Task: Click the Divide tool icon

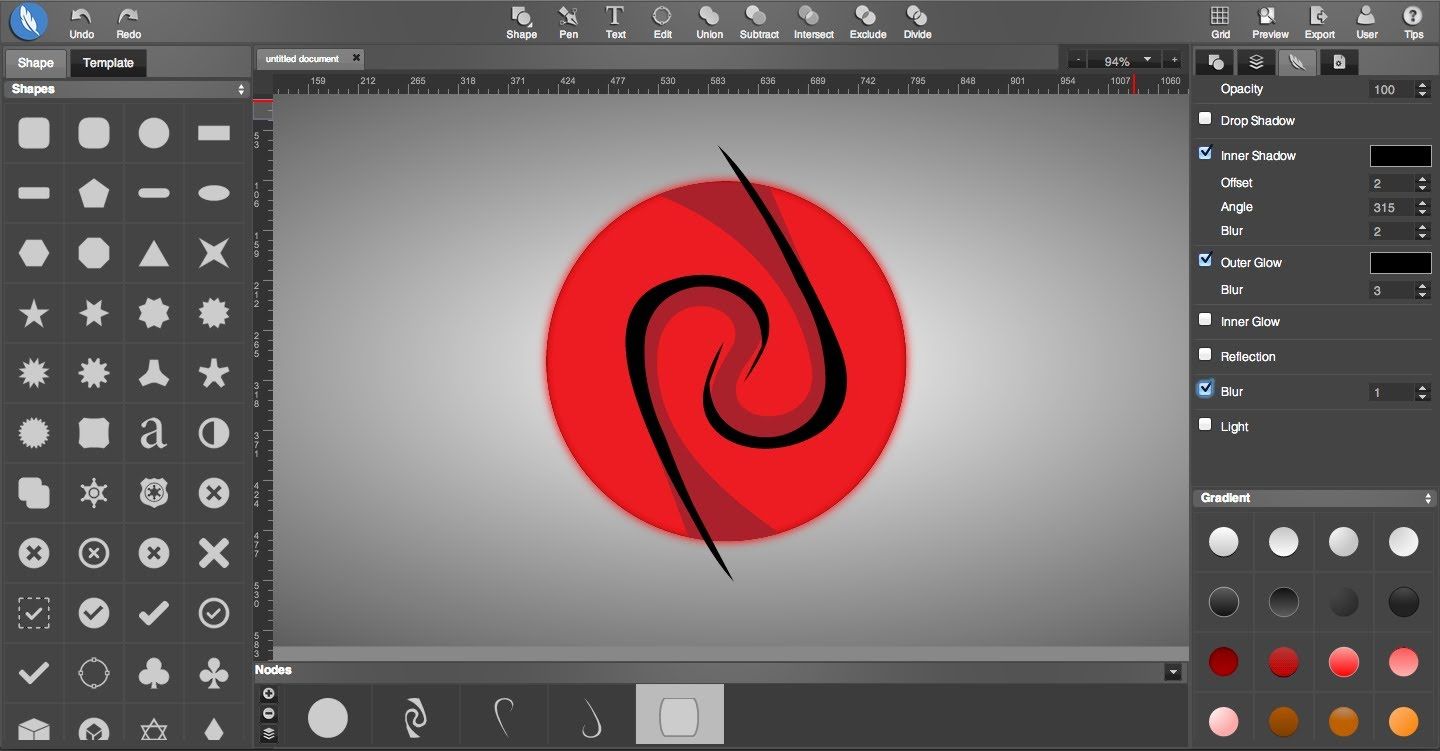Action: tap(916, 20)
